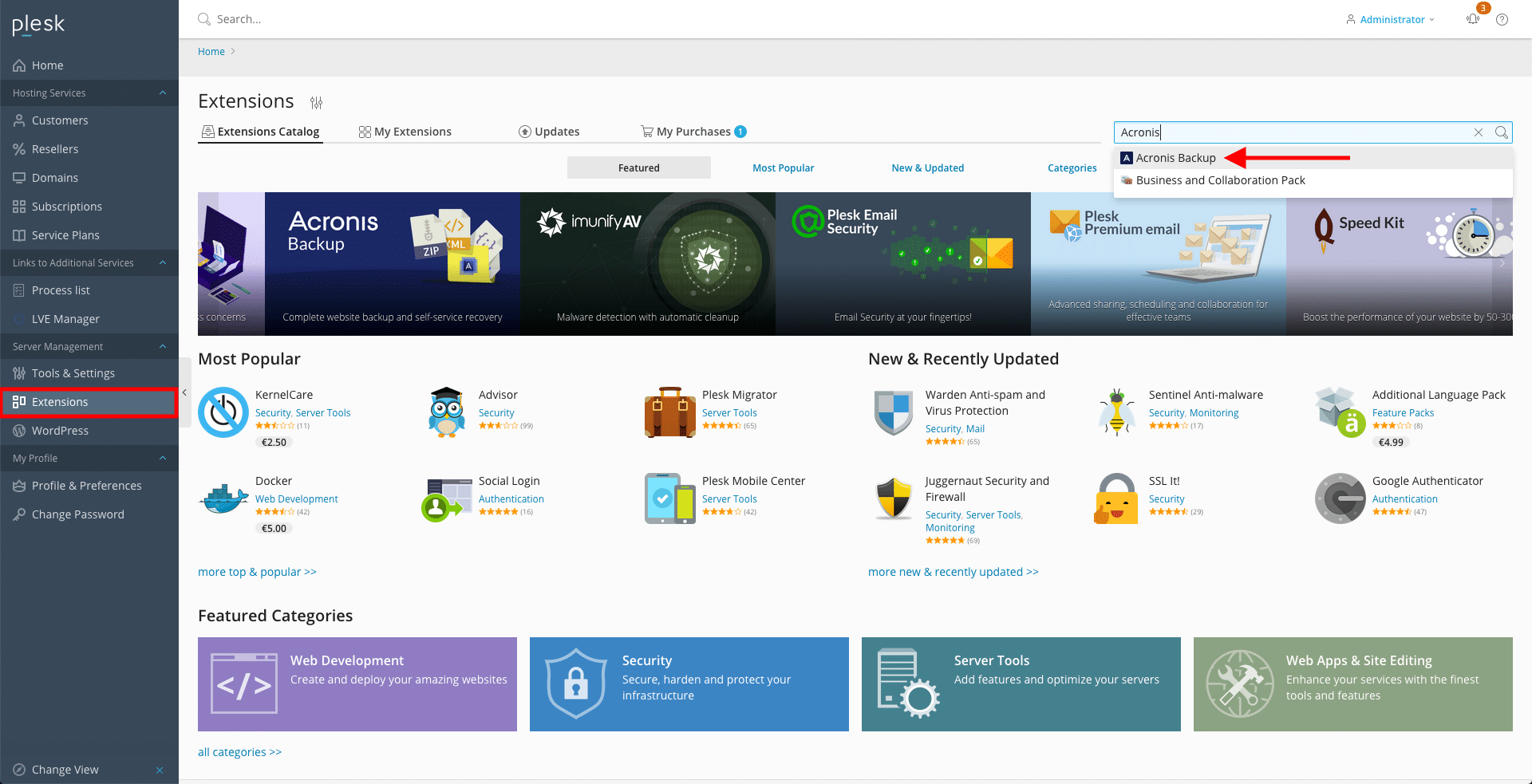
Task: Click the SSL It! padlock icon
Action: [x=1115, y=498]
